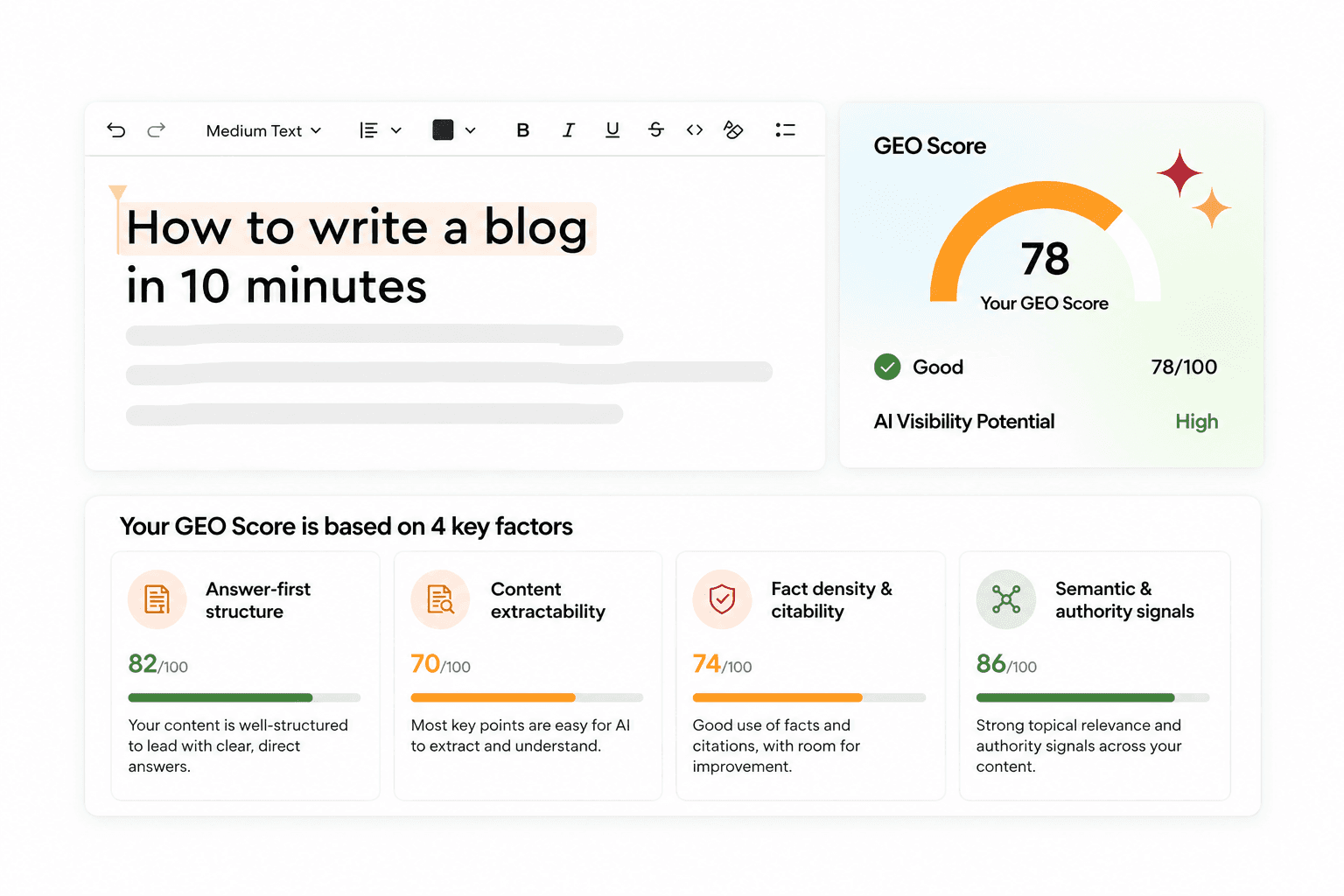Click the 'in 10 minutes' title line
Viewport: 1344px width, 896px height.
click(x=276, y=286)
